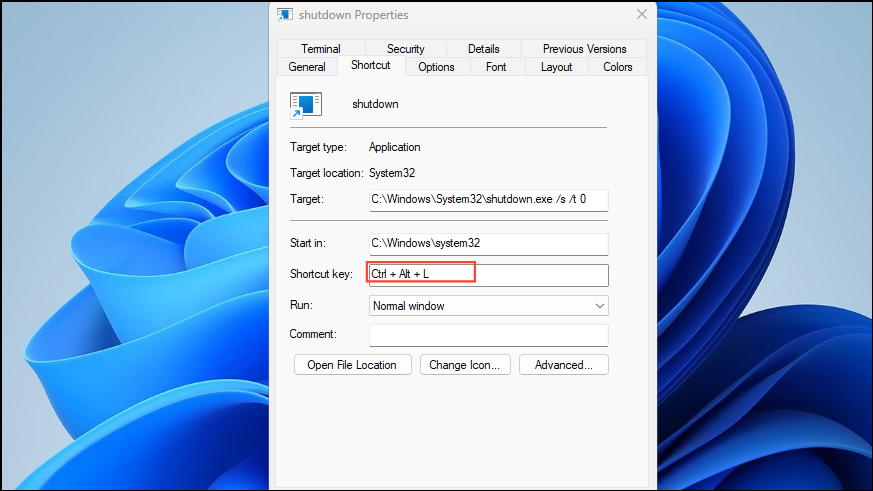Switch to the Terminal tab
This screenshot has height=491, width=873.
321,49
